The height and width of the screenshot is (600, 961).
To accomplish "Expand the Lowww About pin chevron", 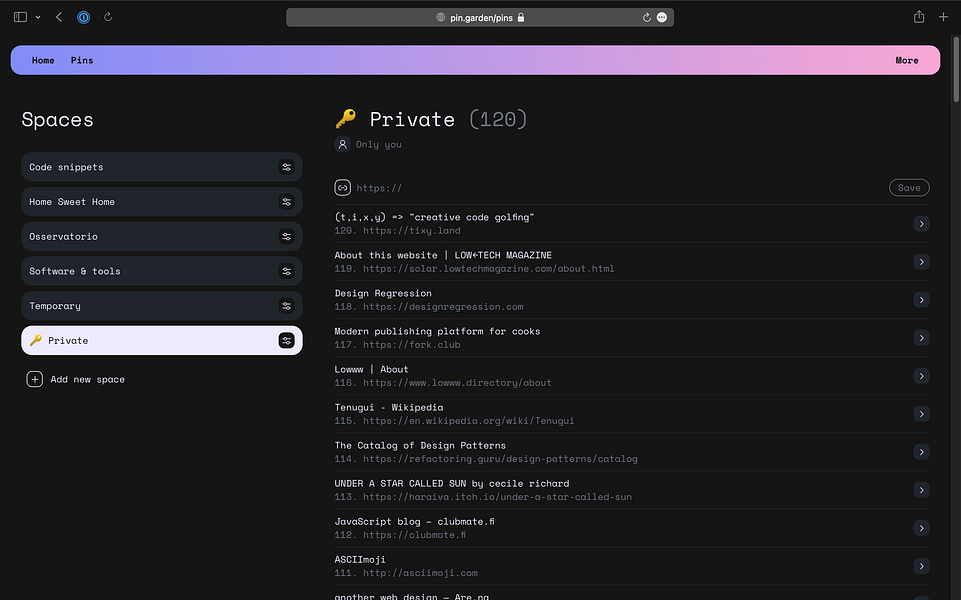I will point(921,376).
